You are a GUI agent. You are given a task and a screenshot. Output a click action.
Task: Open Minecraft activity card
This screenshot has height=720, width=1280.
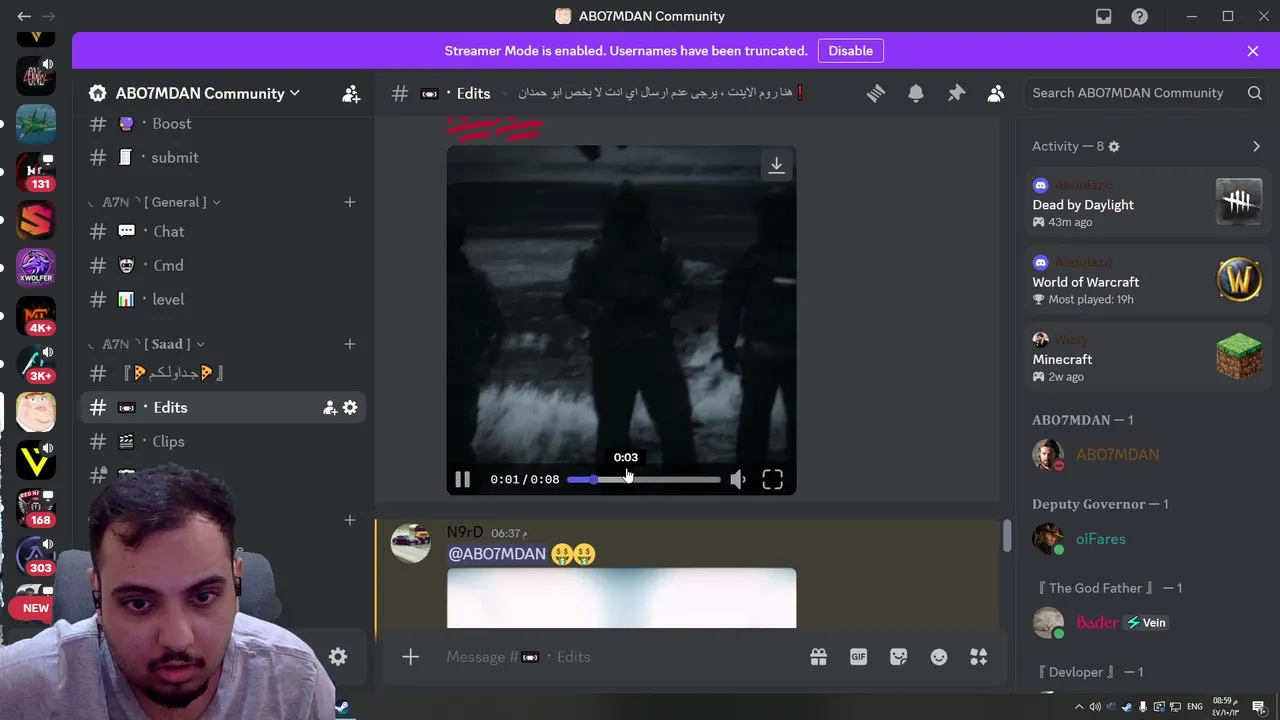coord(1148,358)
